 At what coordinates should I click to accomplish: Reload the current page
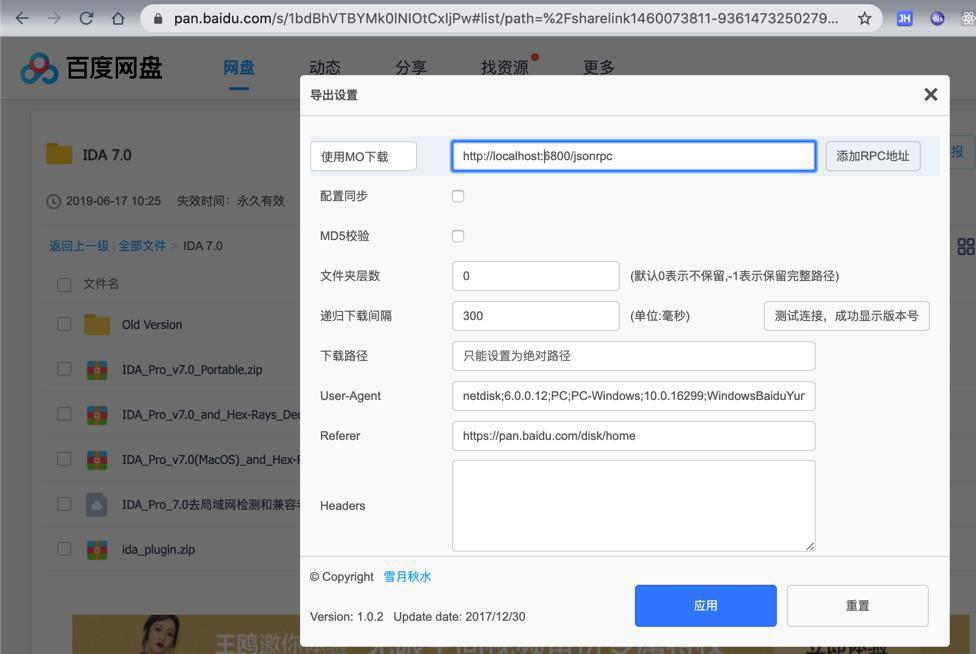(87, 18)
